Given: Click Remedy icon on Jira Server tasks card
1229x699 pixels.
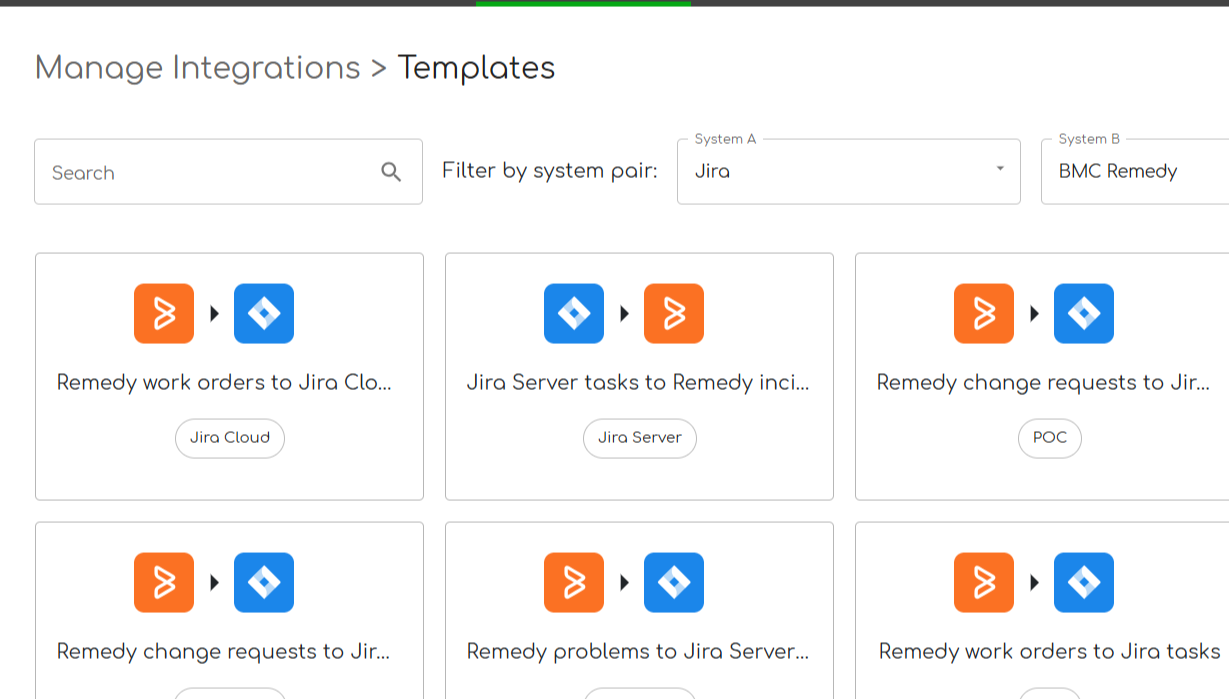Looking at the screenshot, I should click(674, 314).
